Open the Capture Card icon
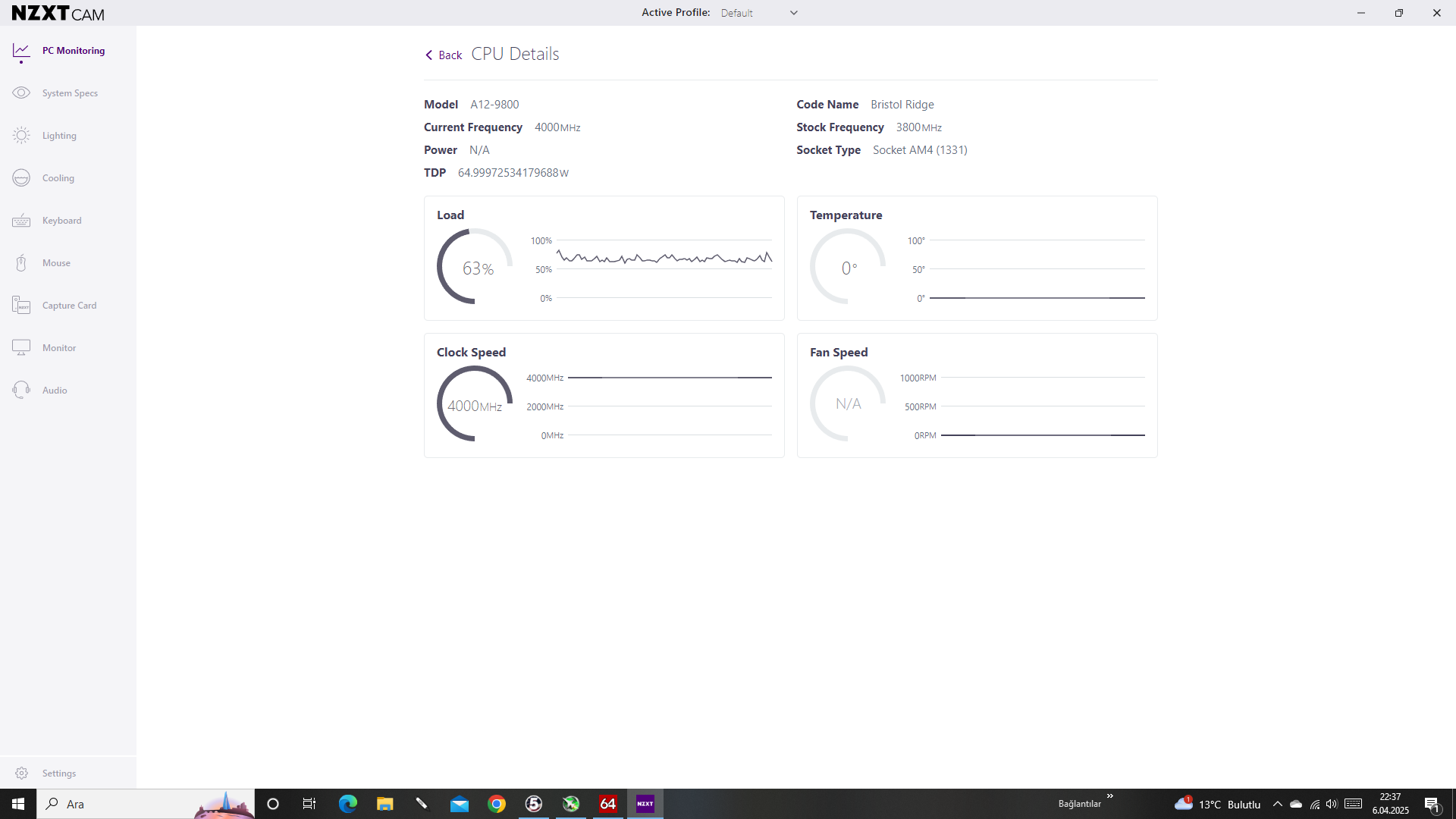 pos(21,306)
